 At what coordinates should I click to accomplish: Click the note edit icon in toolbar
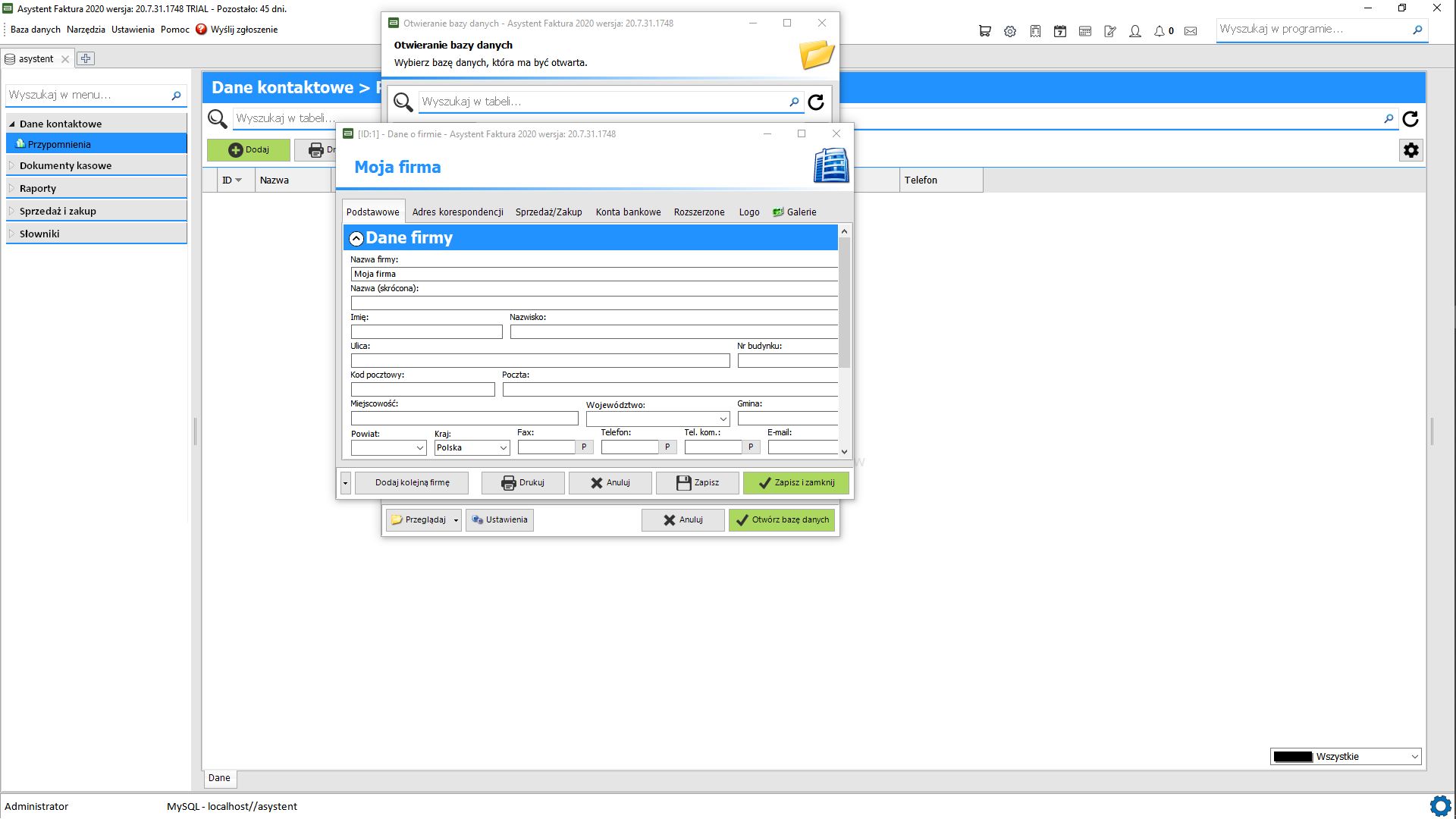pos(1110,31)
